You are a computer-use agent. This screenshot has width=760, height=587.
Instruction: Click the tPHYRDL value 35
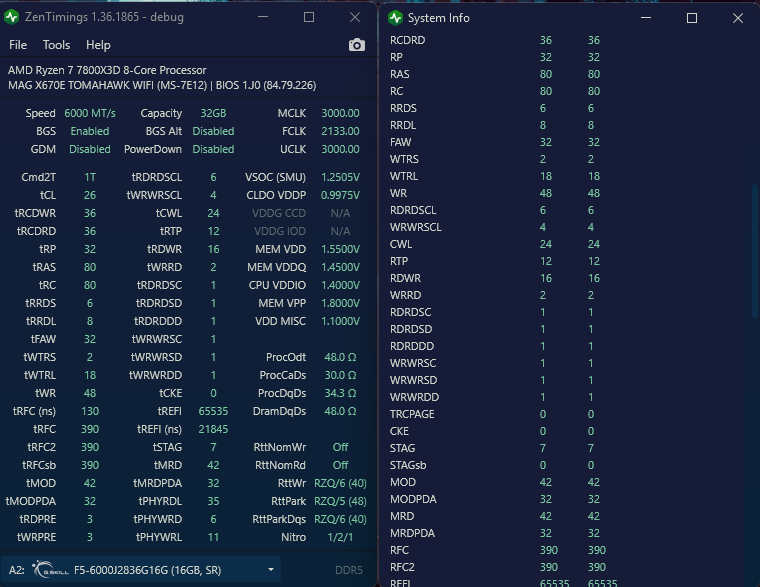click(x=213, y=501)
